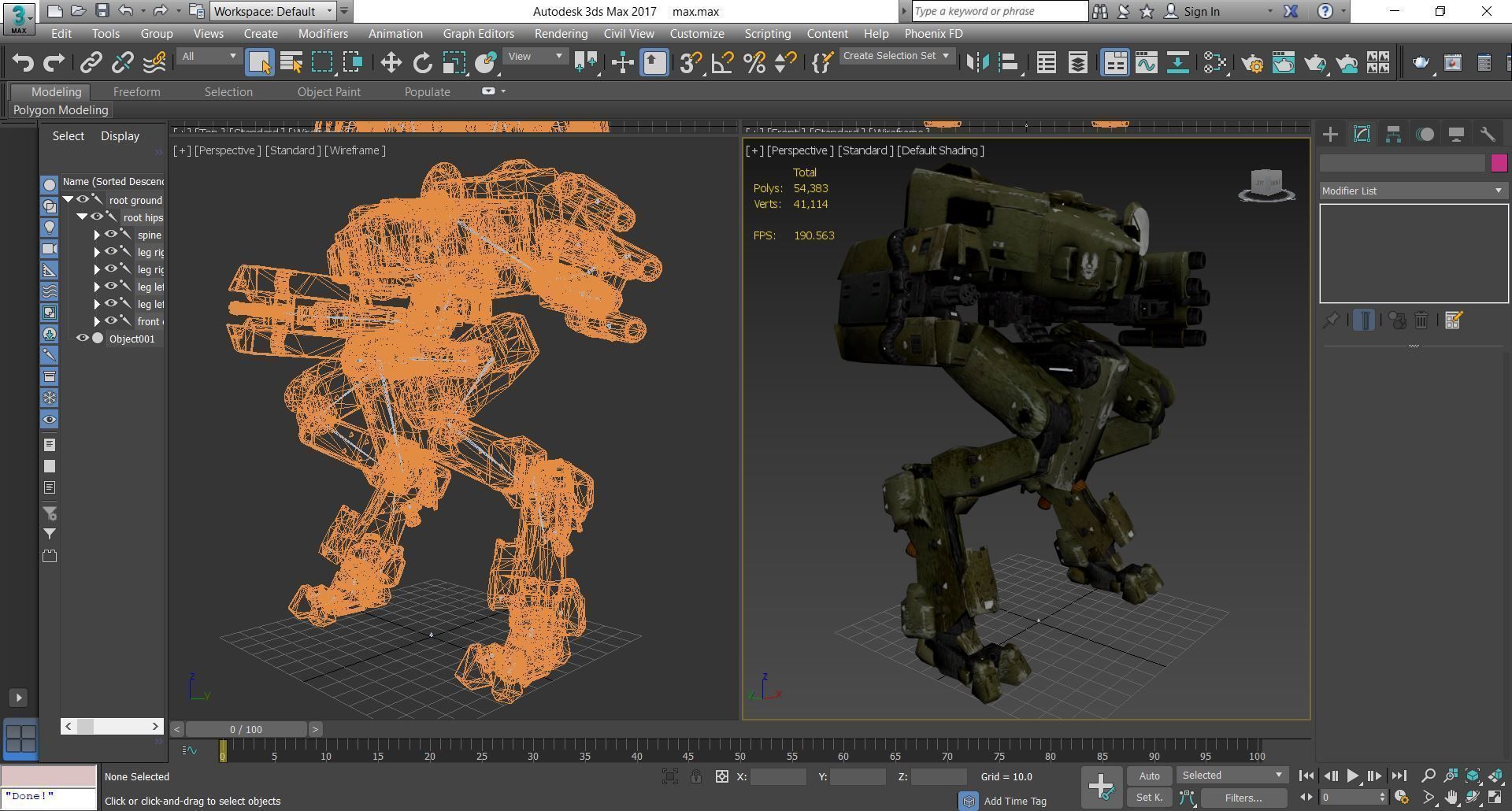
Task: Choose Rectangular Selection Region tool
Action: point(322,63)
